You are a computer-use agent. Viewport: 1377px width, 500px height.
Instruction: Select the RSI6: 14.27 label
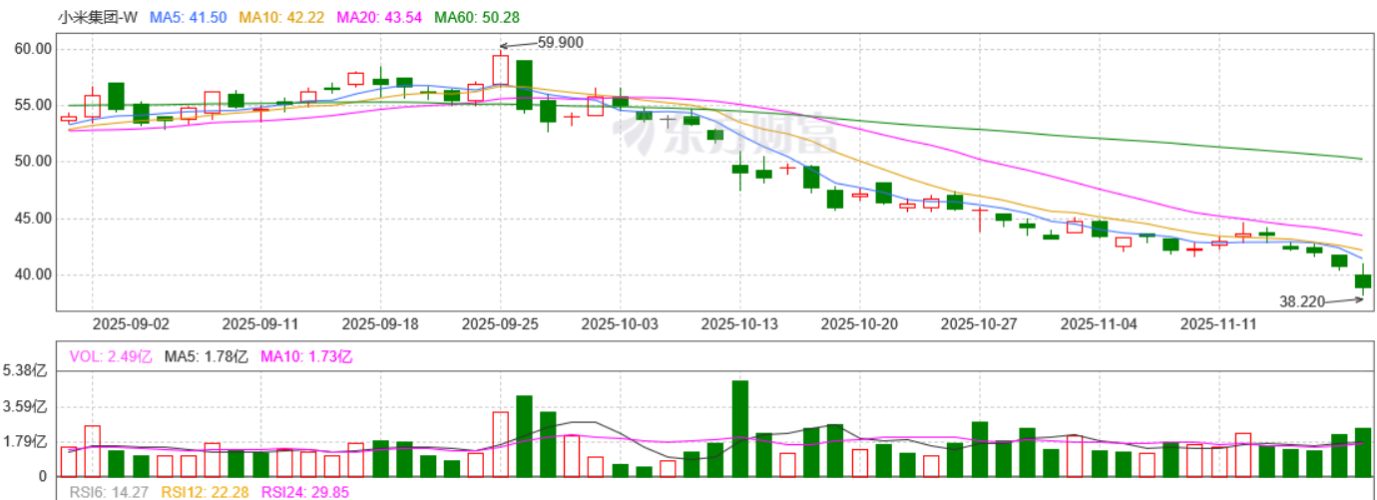pyautogui.click(x=111, y=491)
